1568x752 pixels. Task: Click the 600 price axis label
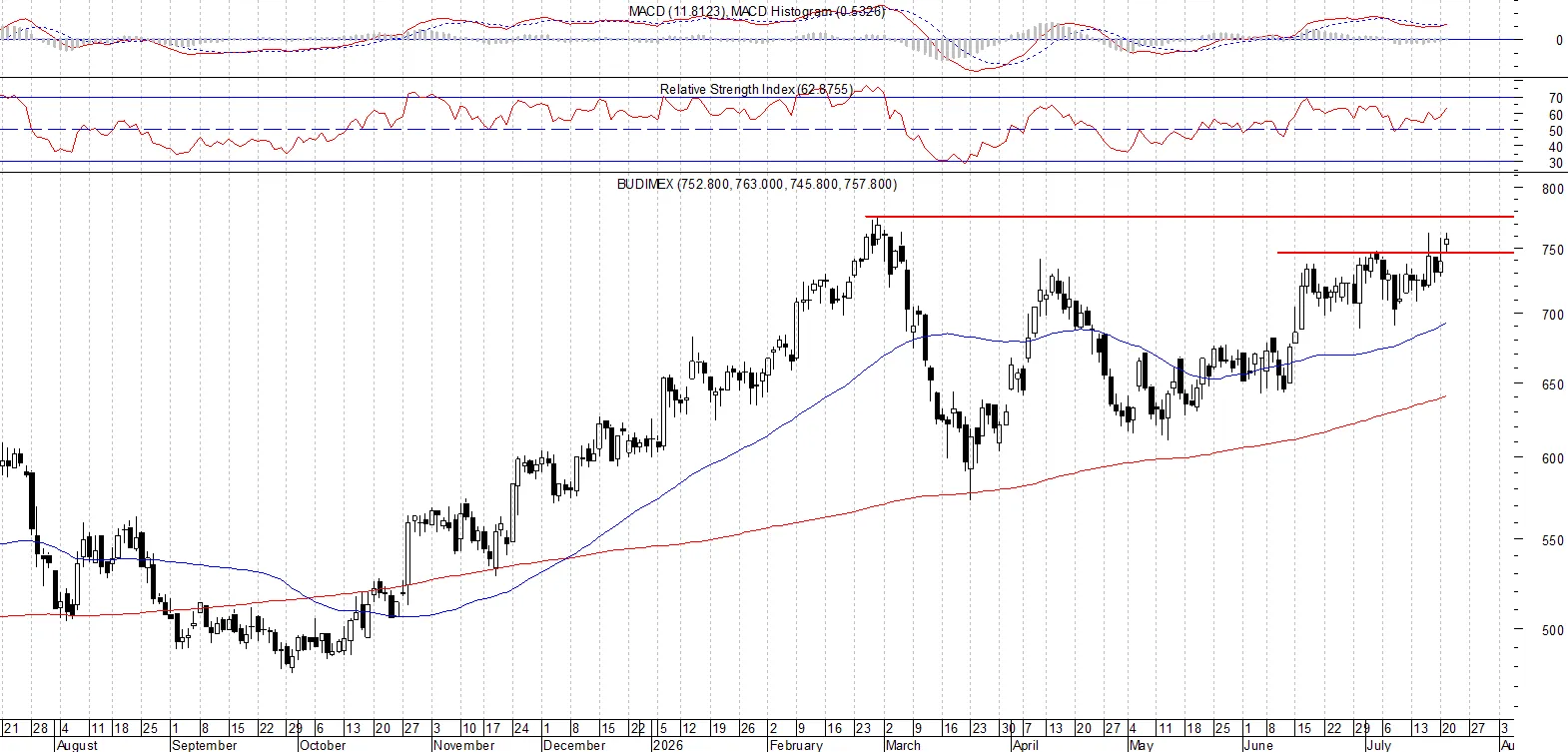click(x=1552, y=459)
